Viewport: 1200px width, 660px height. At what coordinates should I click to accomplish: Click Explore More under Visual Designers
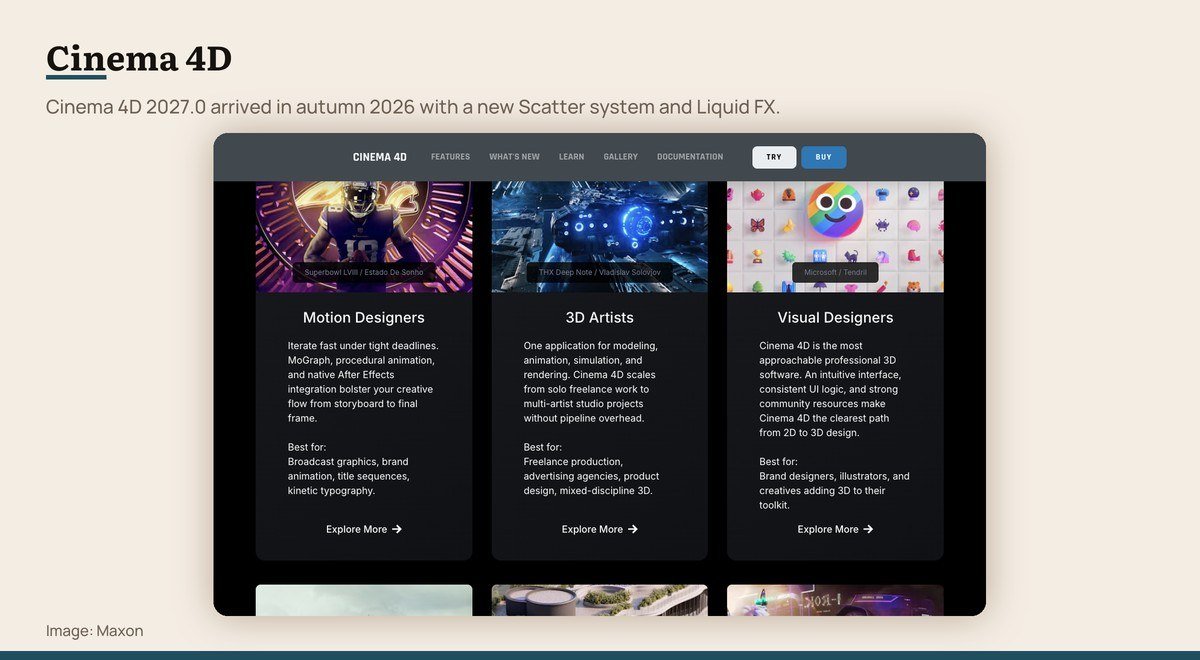(835, 529)
